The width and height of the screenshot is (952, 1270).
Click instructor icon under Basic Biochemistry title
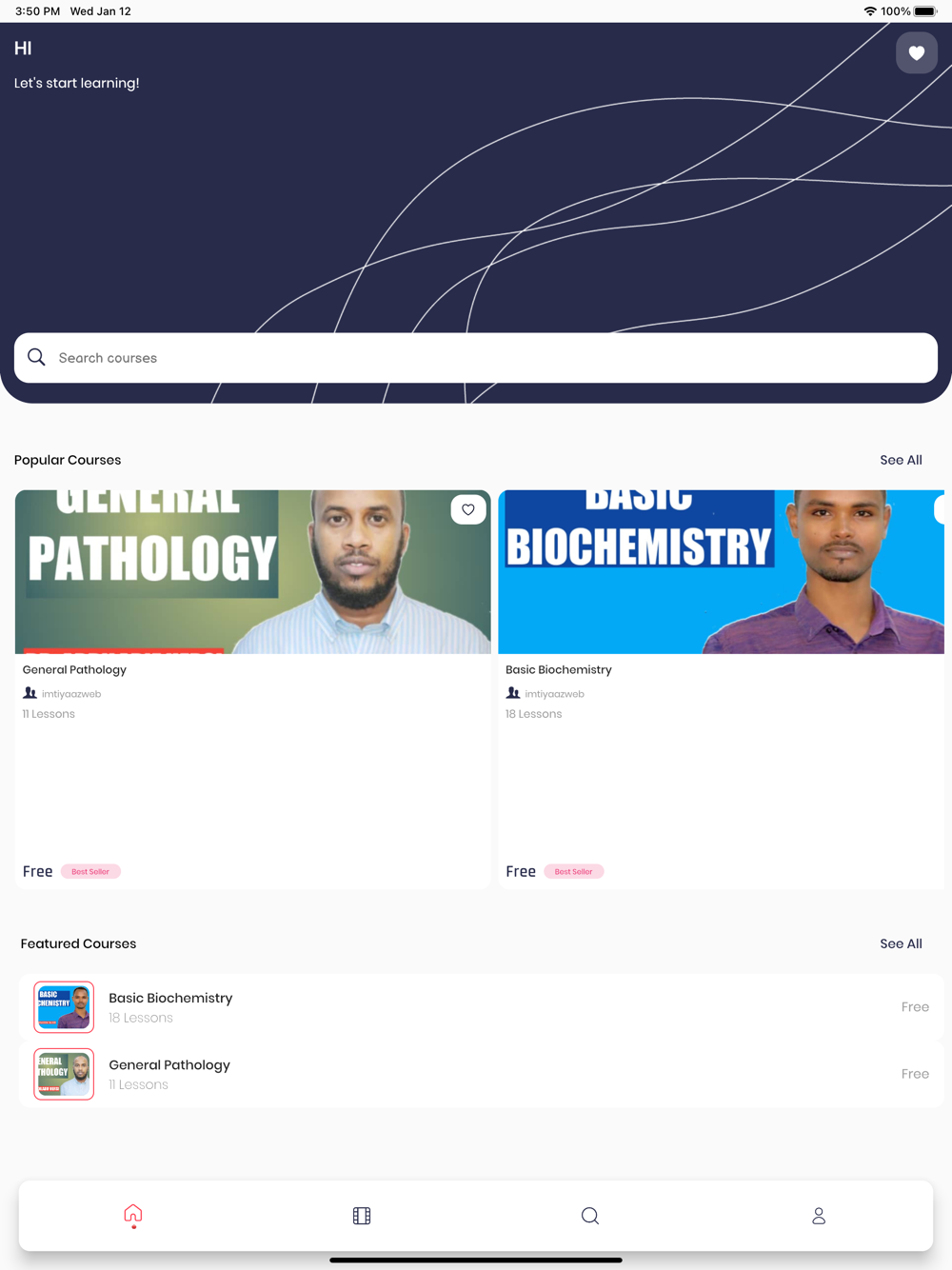tap(513, 693)
